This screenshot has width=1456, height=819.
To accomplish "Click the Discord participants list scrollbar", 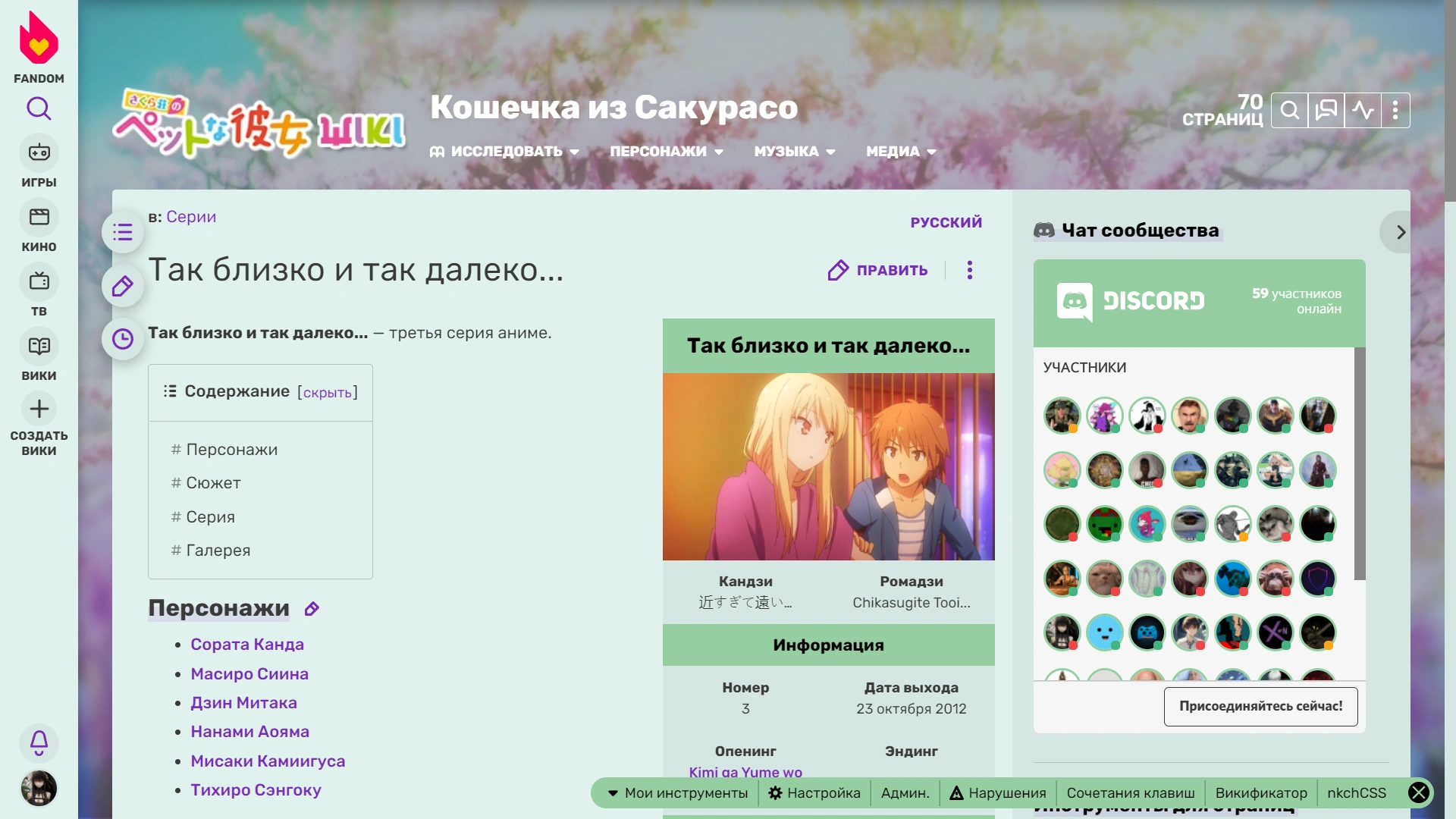I will (x=1359, y=463).
